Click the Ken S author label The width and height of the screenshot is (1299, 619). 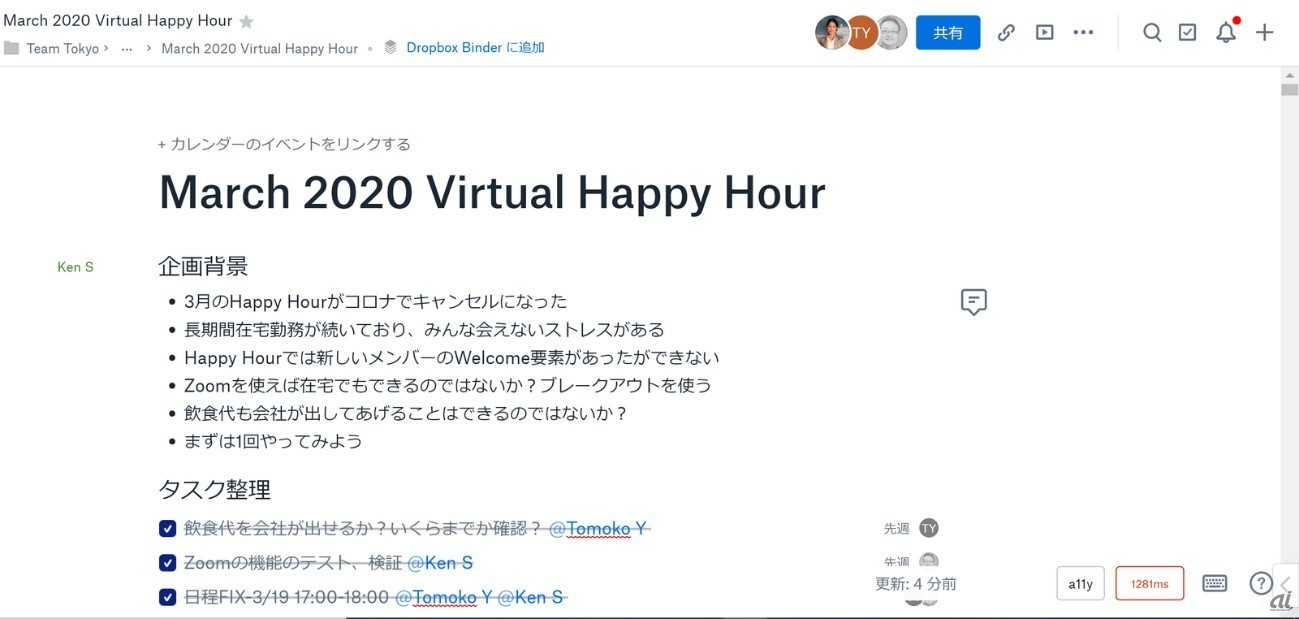76,267
